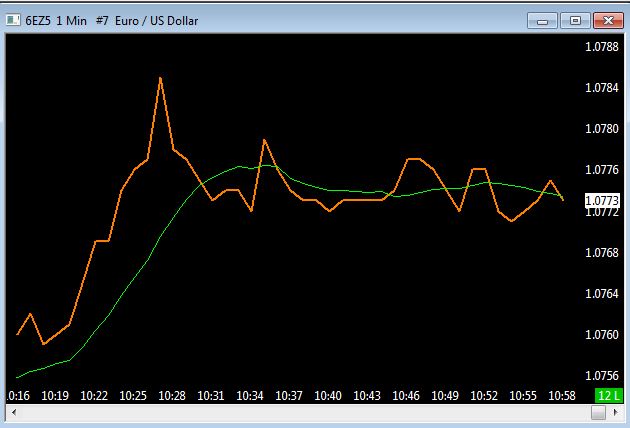This screenshot has height=428, width=630.
Task: Click the 1.0776 price axis label
Action: [x=602, y=170]
